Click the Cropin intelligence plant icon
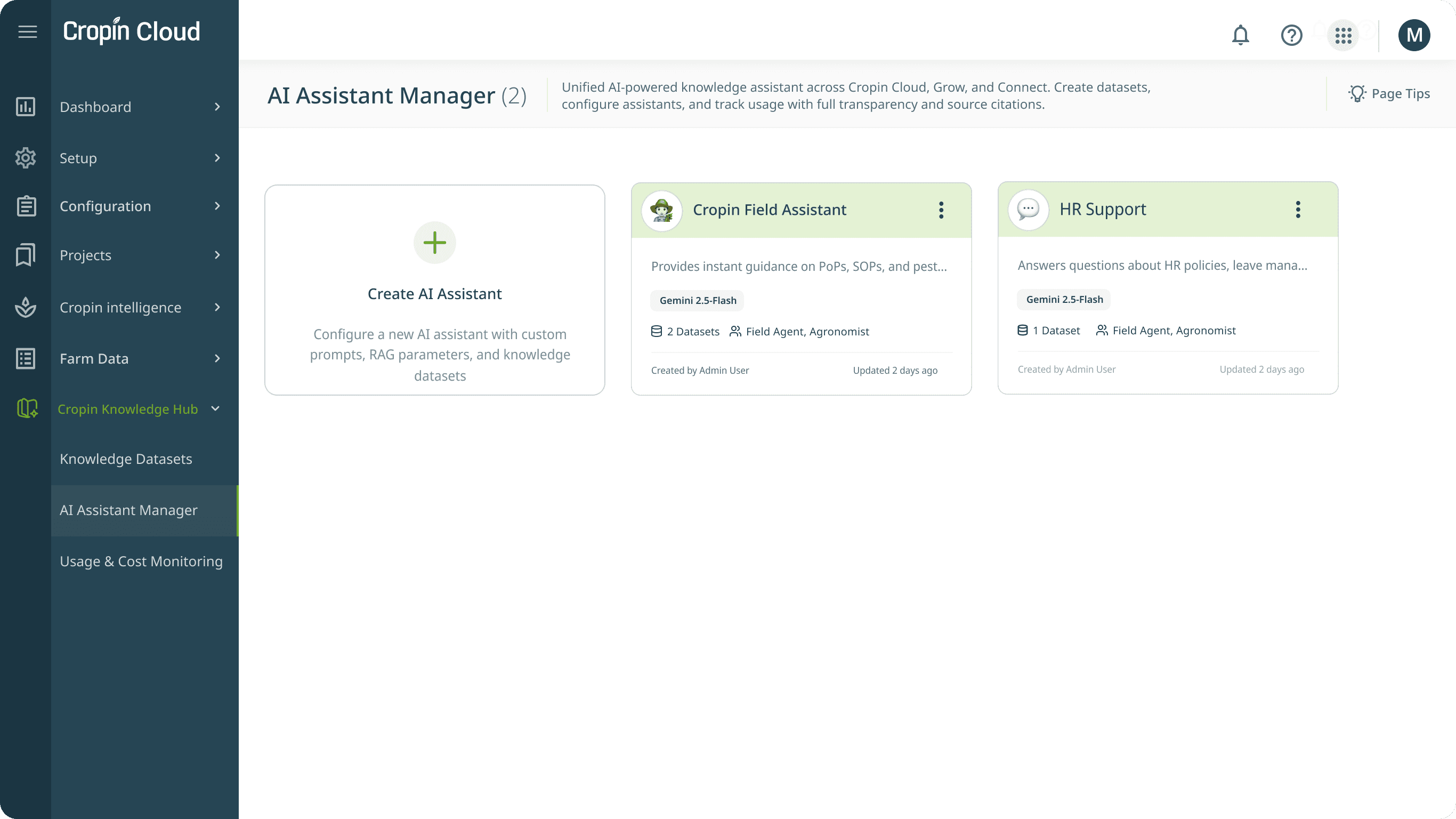Viewport: 1456px width, 819px height. (x=26, y=307)
